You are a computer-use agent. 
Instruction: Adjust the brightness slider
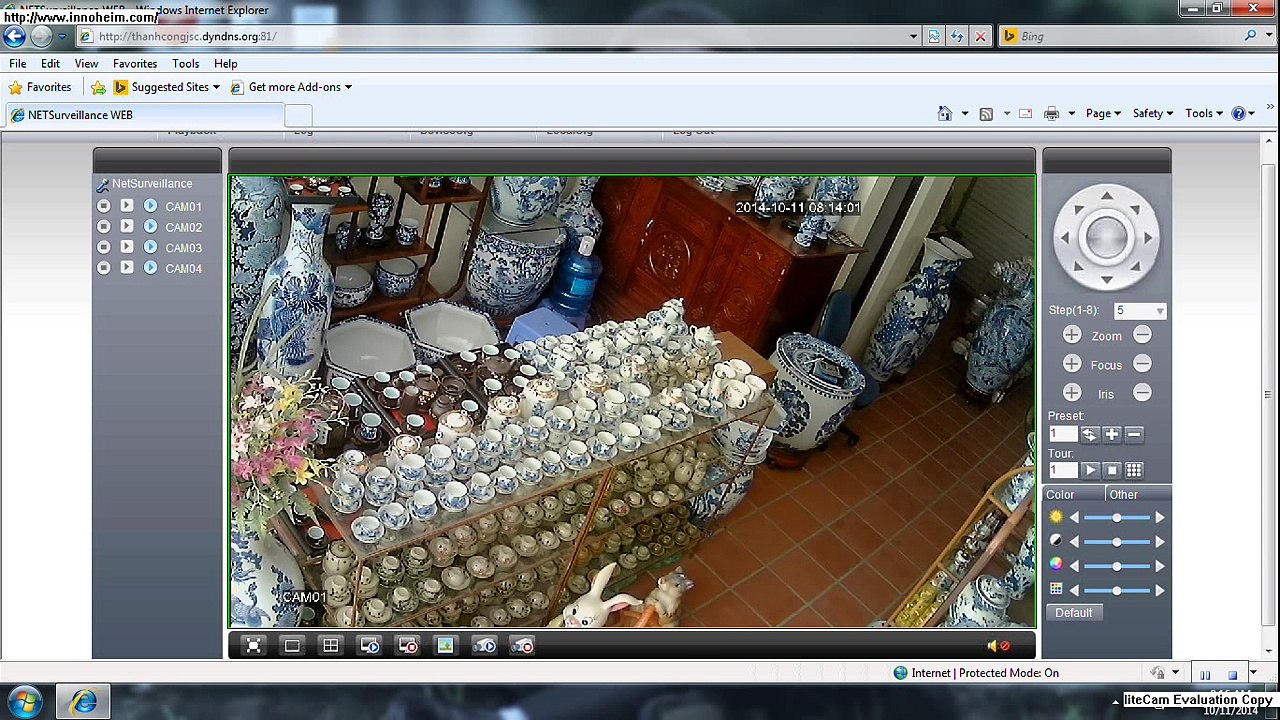(x=1116, y=518)
